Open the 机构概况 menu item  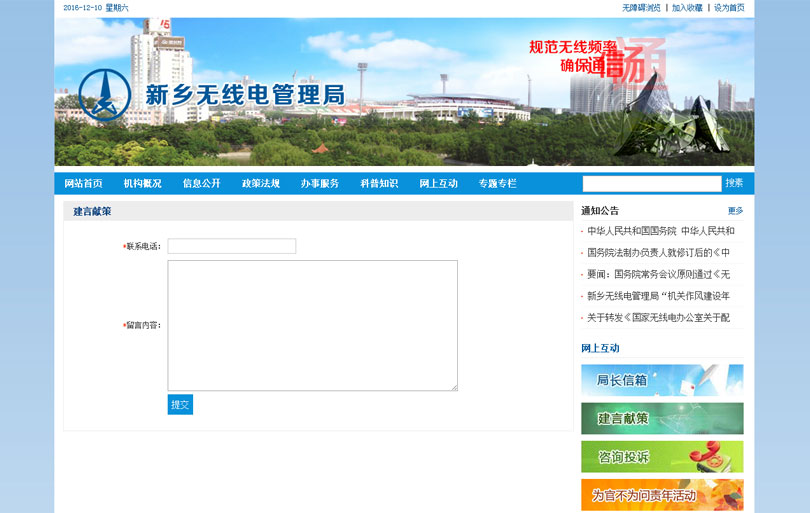click(x=142, y=184)
